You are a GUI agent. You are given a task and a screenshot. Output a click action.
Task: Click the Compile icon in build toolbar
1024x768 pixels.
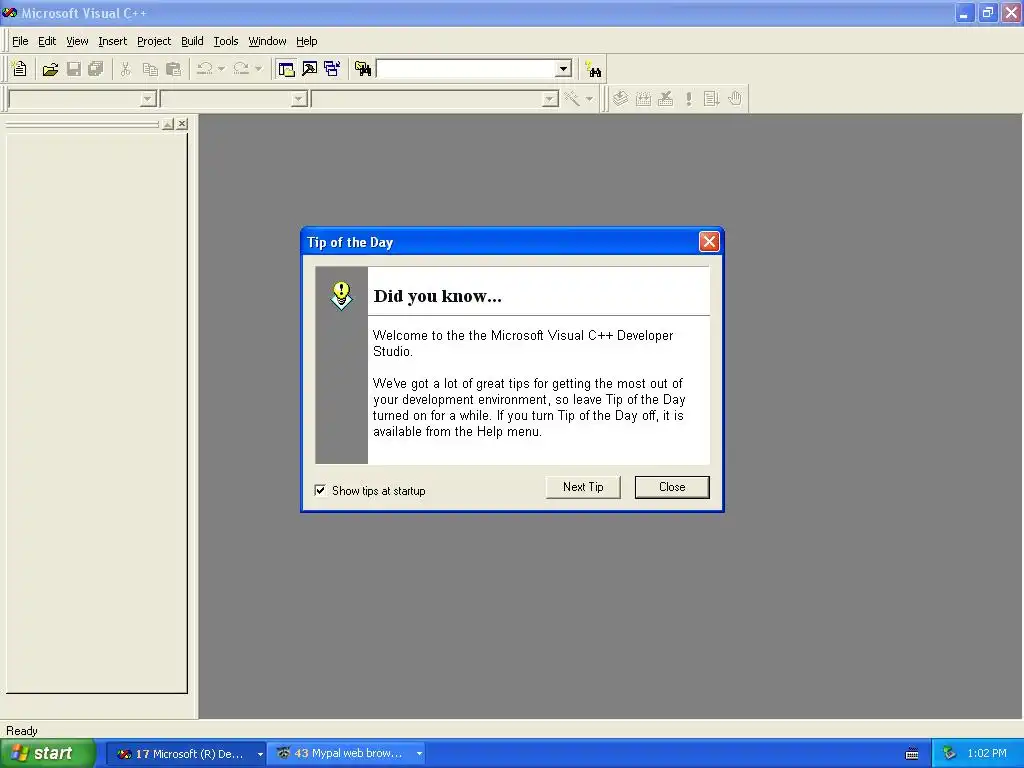click(x=620, y=99)
